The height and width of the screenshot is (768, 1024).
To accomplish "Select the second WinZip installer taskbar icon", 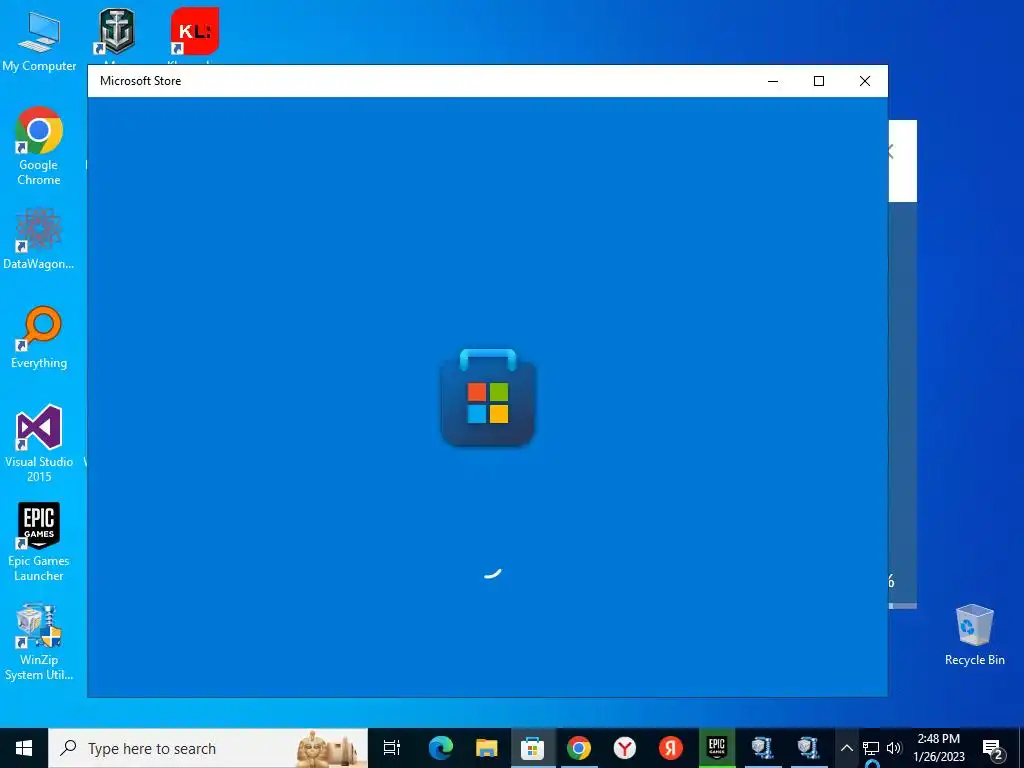I will (x=808, y=748).
